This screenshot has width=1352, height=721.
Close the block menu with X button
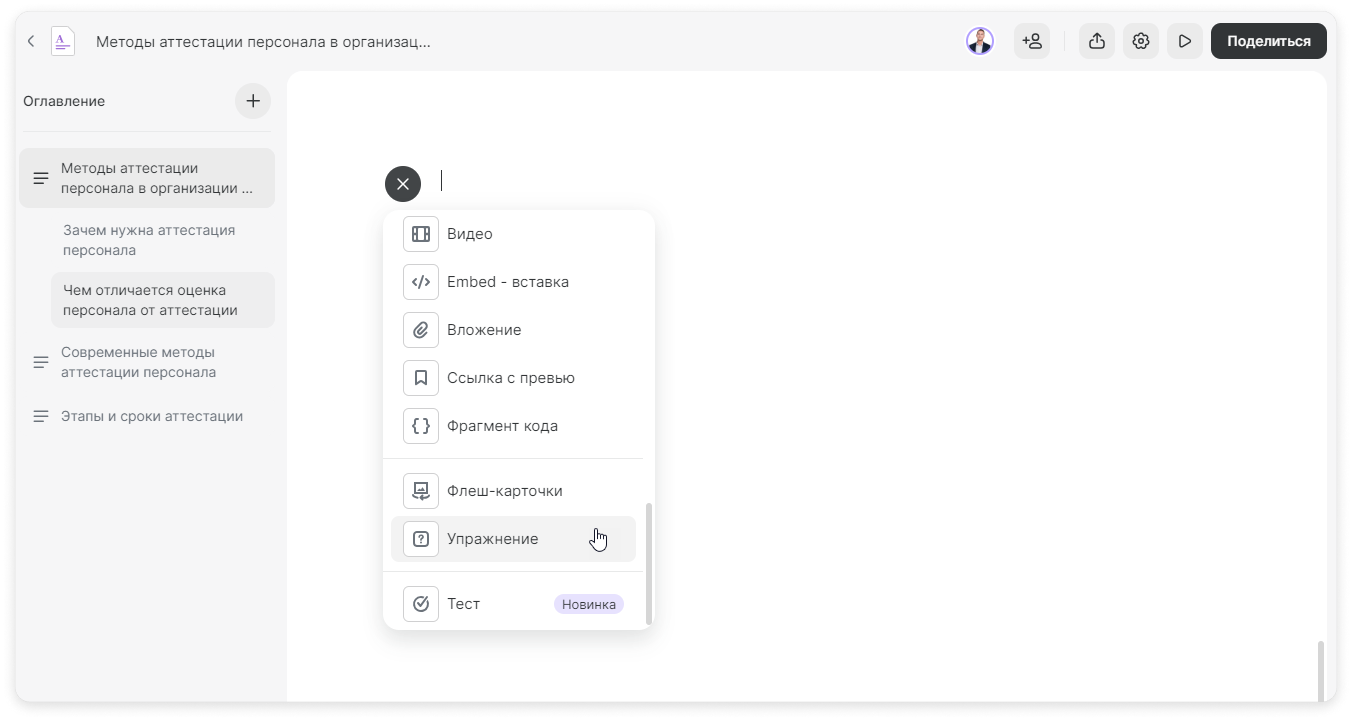pyautogui.click(x=403, y=184)
